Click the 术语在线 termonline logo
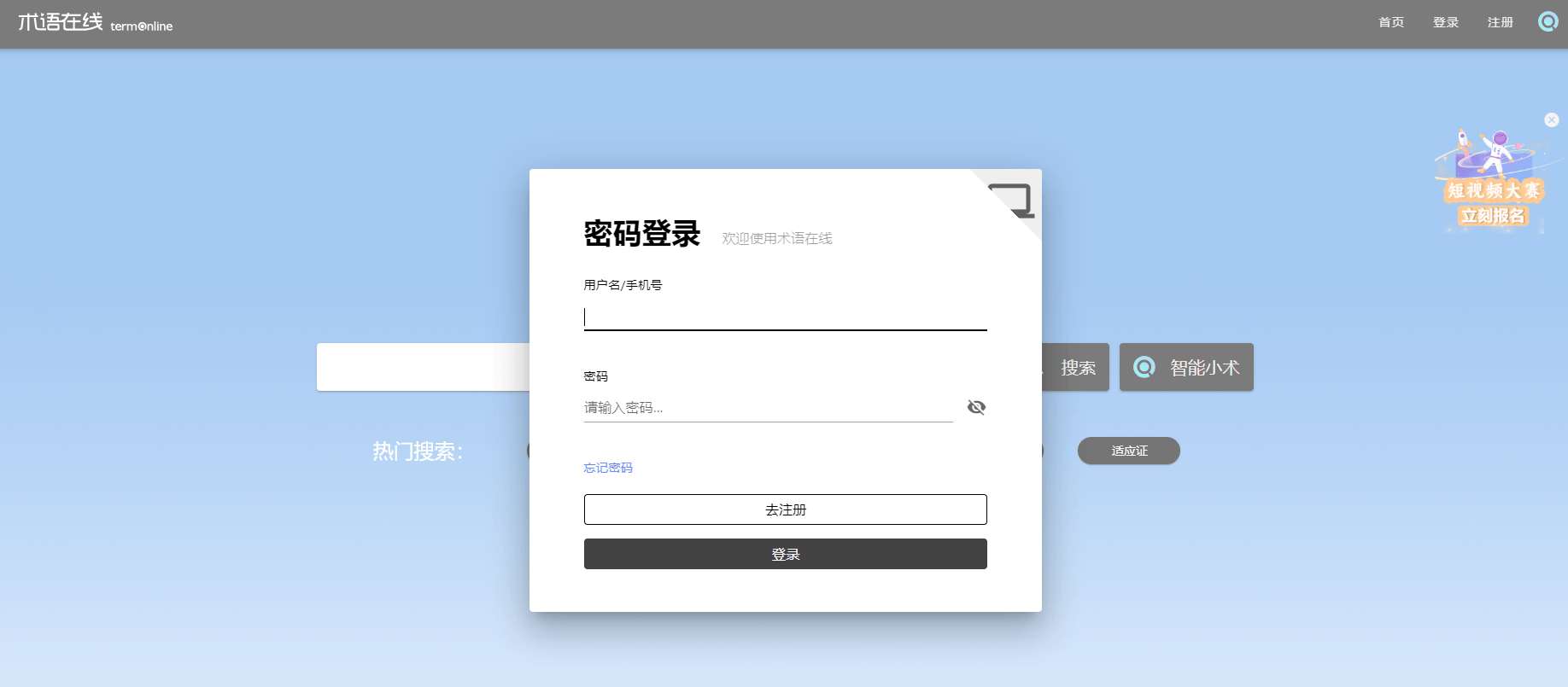This screenshot has height=687, width=1568. [x=96, y=23]
